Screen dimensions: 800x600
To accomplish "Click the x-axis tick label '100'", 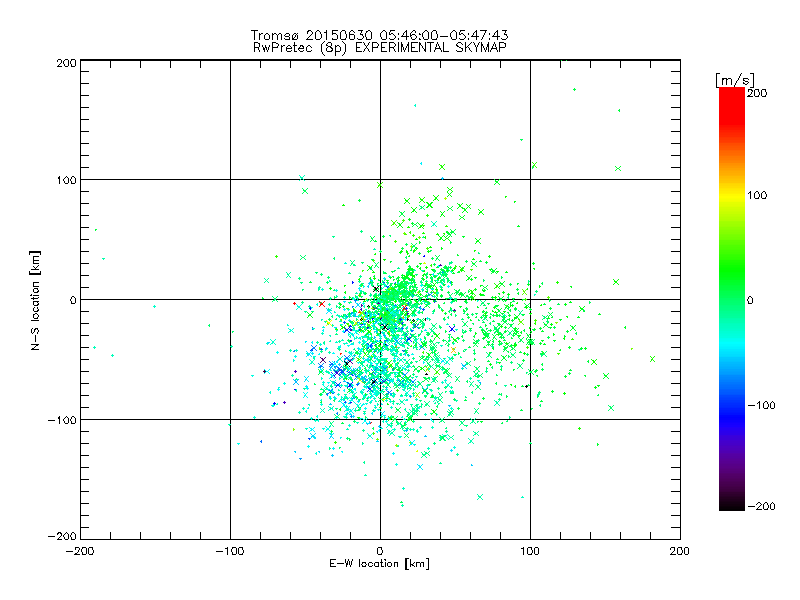I will (x=530, y=551).
